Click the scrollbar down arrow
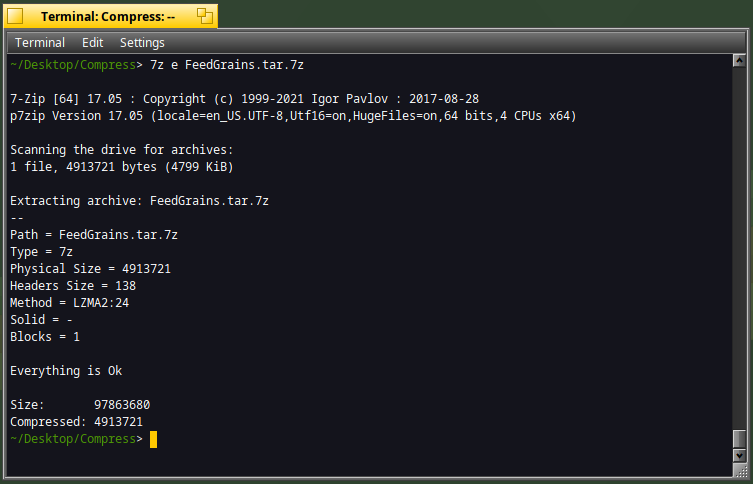Screen dimensions: 753x484 point(739,455)
